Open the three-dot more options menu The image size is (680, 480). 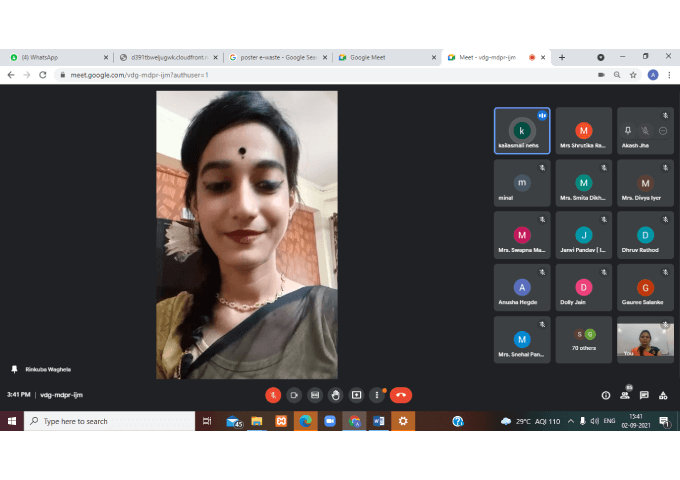click(377, 395)
